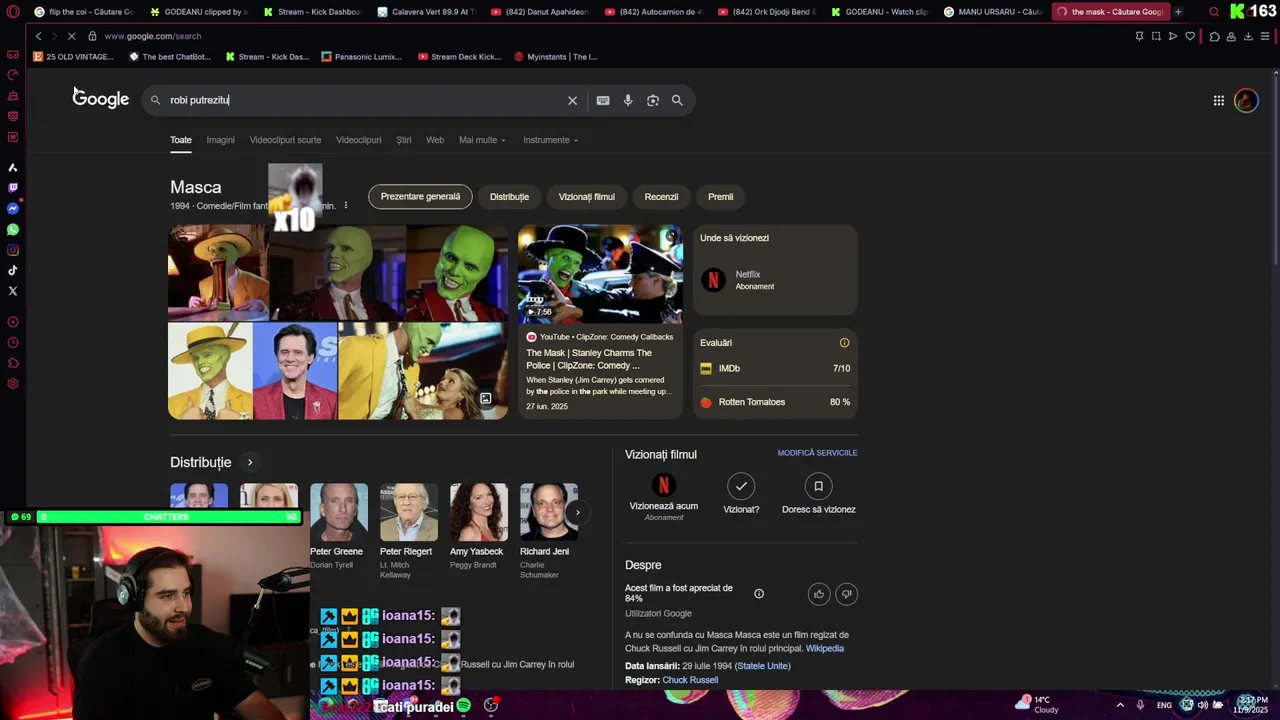1280x720 pixels.
Task: Expand the Mai multe dropdown
Action: (482, 140)
